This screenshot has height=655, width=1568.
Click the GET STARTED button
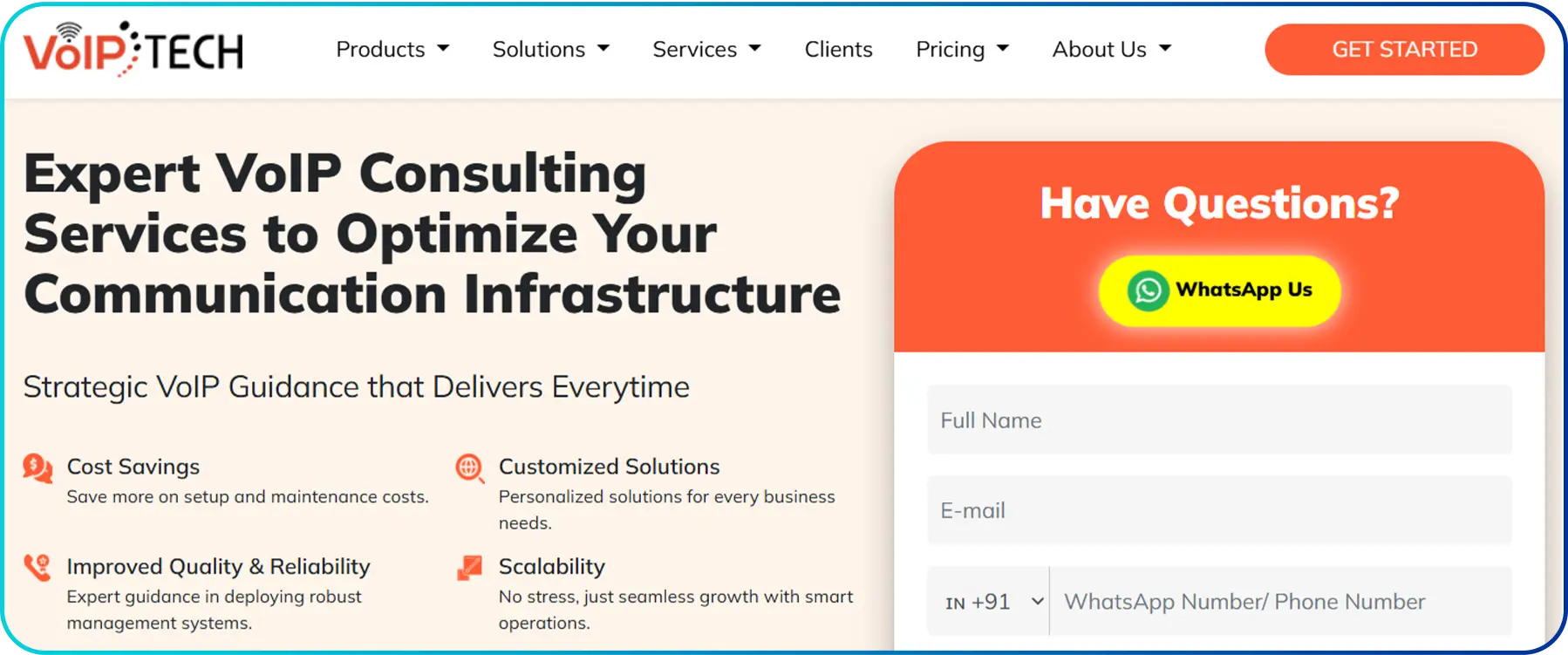pyautogui.click(x=1404, y=50)
